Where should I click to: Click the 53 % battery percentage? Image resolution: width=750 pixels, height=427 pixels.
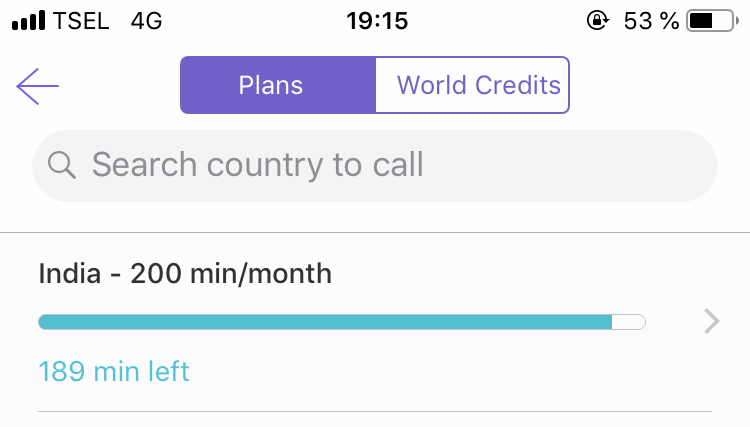651,21
